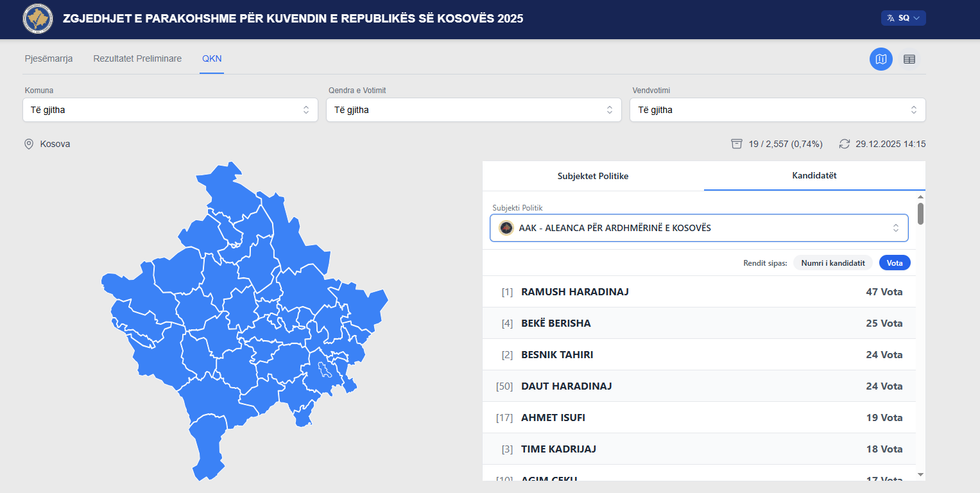Expand the Vendvotimi dropdown
Image resolution: width=980 pixels, height=493 pixels.
777,110
